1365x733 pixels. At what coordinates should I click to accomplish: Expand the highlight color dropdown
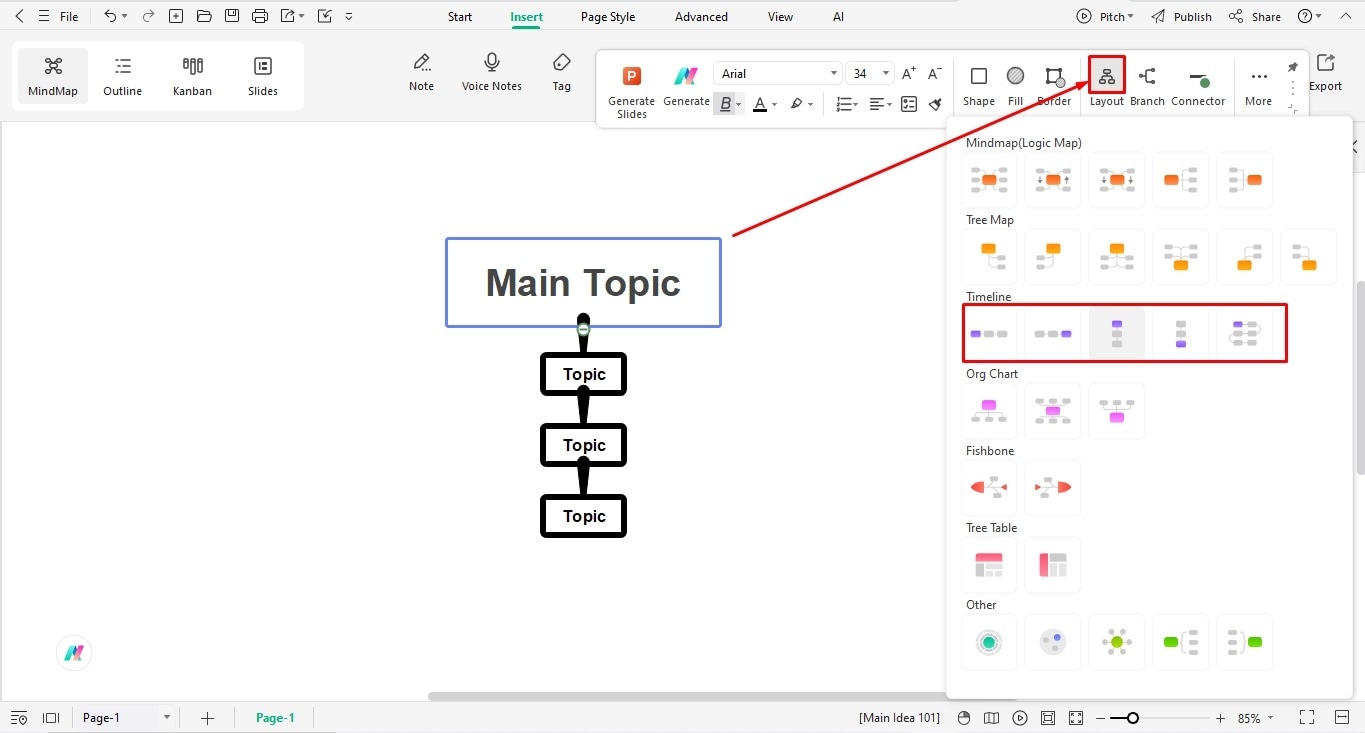coord(810,104)
